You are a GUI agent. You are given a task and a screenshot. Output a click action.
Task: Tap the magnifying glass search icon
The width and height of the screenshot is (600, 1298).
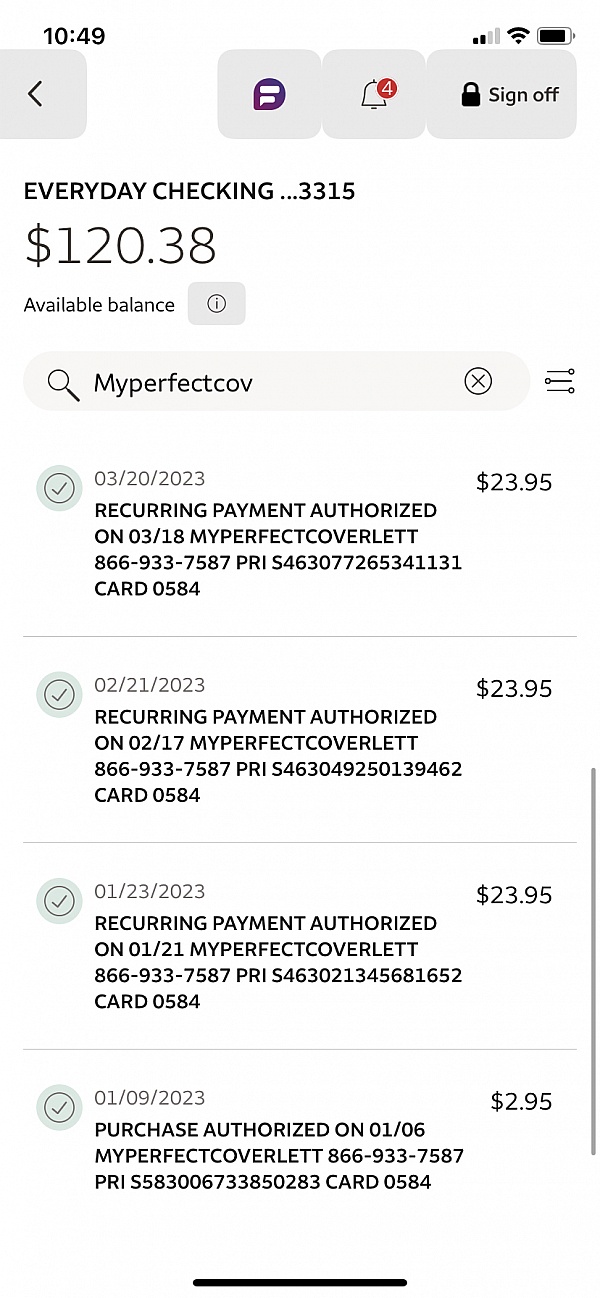63,382
